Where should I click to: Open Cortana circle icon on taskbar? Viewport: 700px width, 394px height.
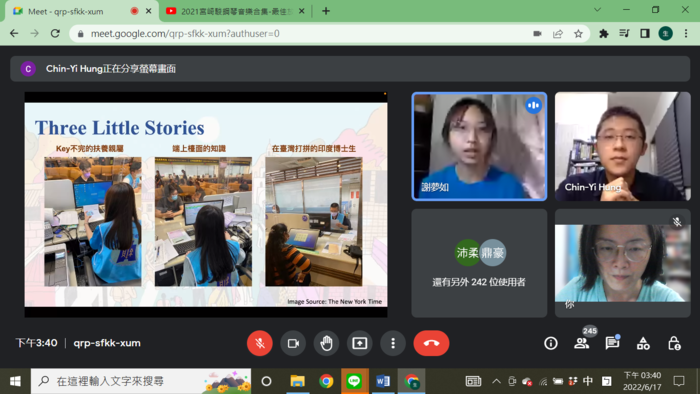point(267,381)
